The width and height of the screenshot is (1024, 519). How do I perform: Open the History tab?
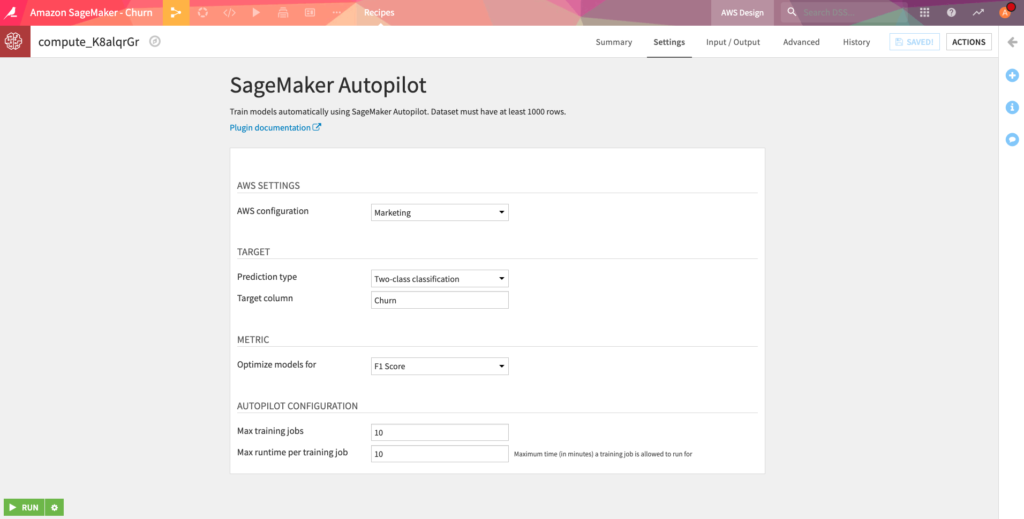click(856, 42)
